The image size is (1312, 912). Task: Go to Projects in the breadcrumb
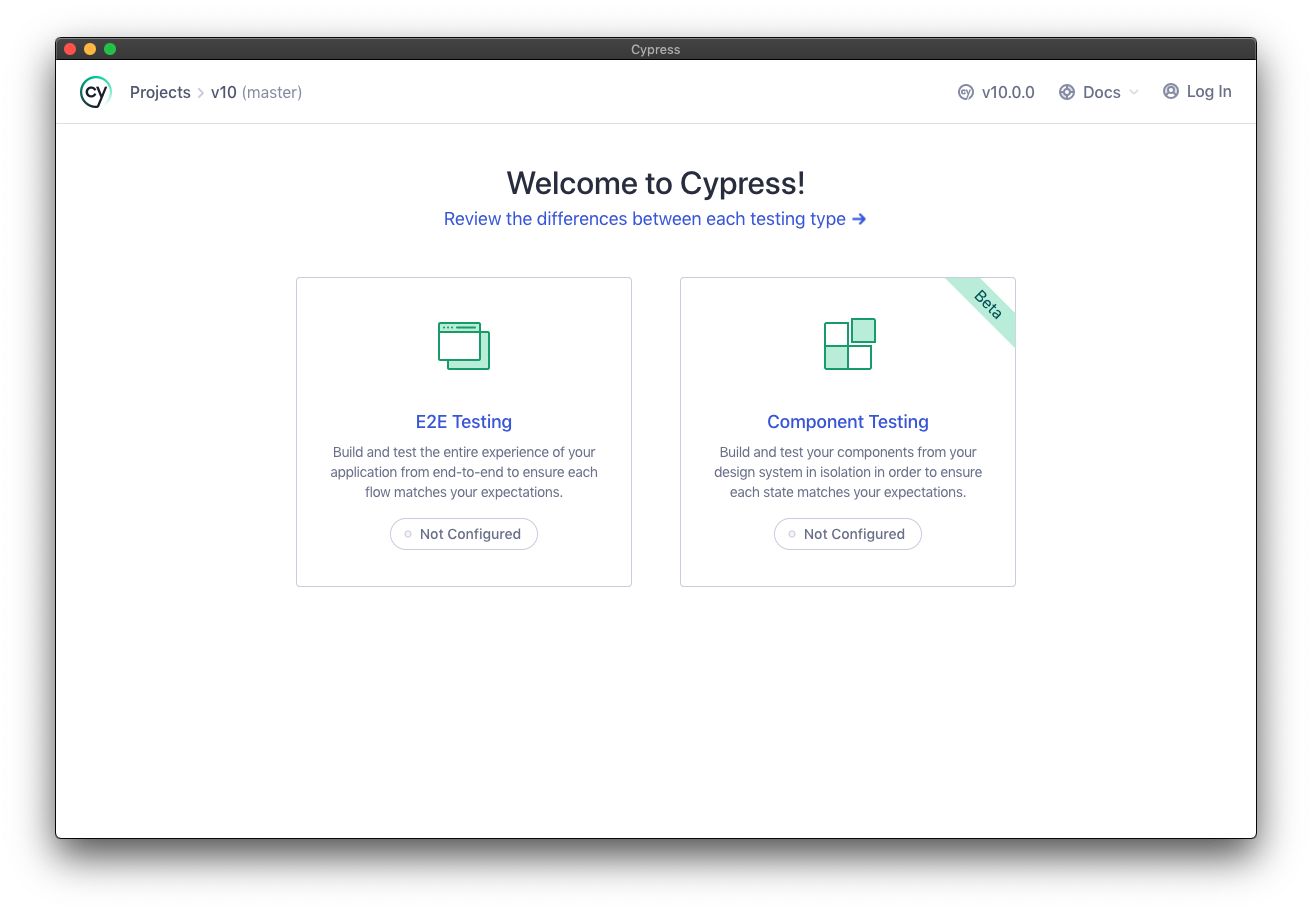coord(160,92)
